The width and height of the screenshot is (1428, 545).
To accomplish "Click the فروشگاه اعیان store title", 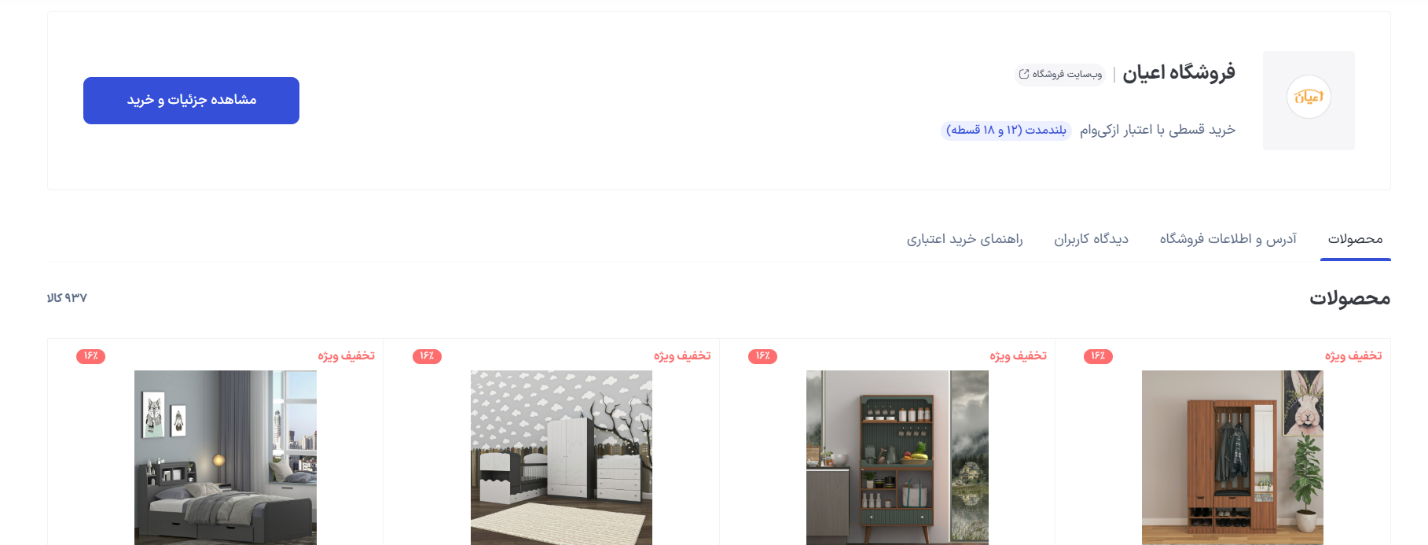I will [1179, 72].
